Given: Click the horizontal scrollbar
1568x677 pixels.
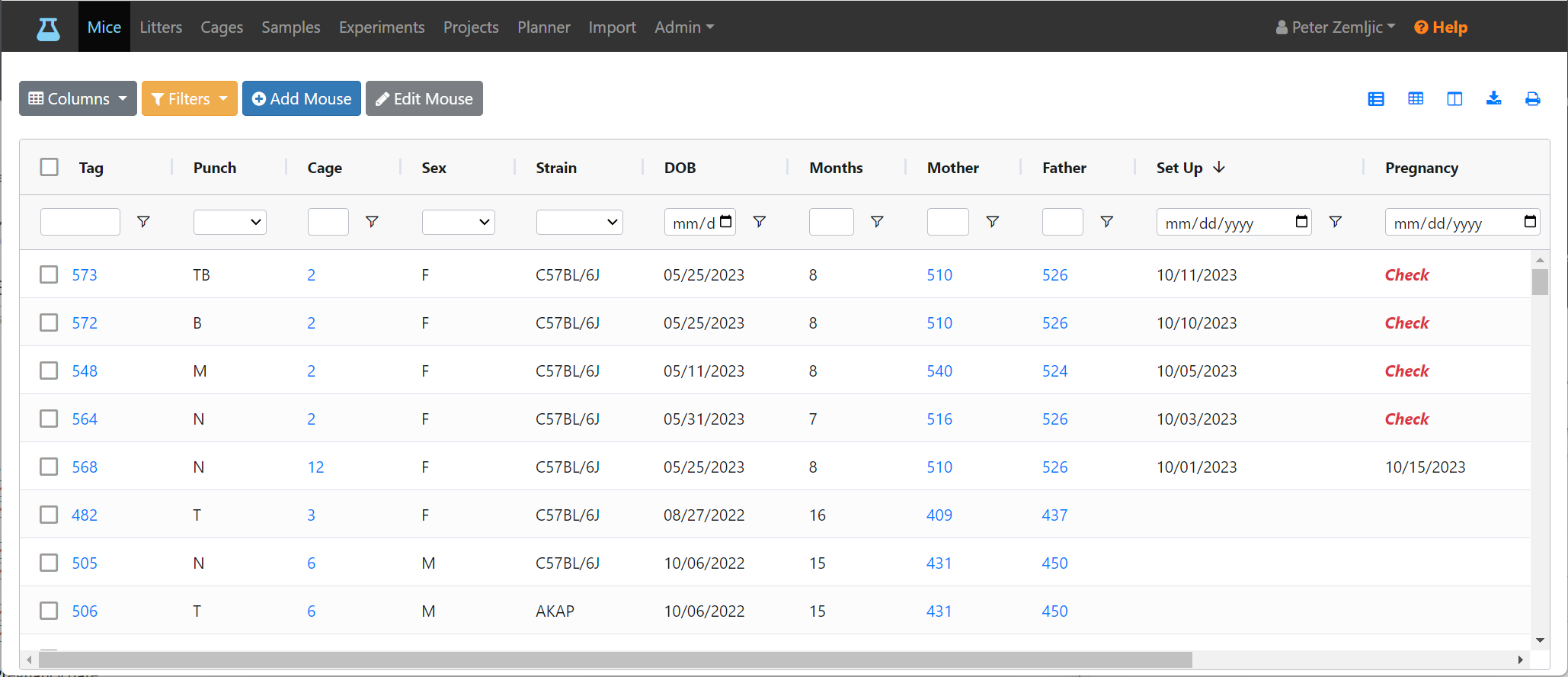Looking at the screenshot, I should [x=616, y=659].
